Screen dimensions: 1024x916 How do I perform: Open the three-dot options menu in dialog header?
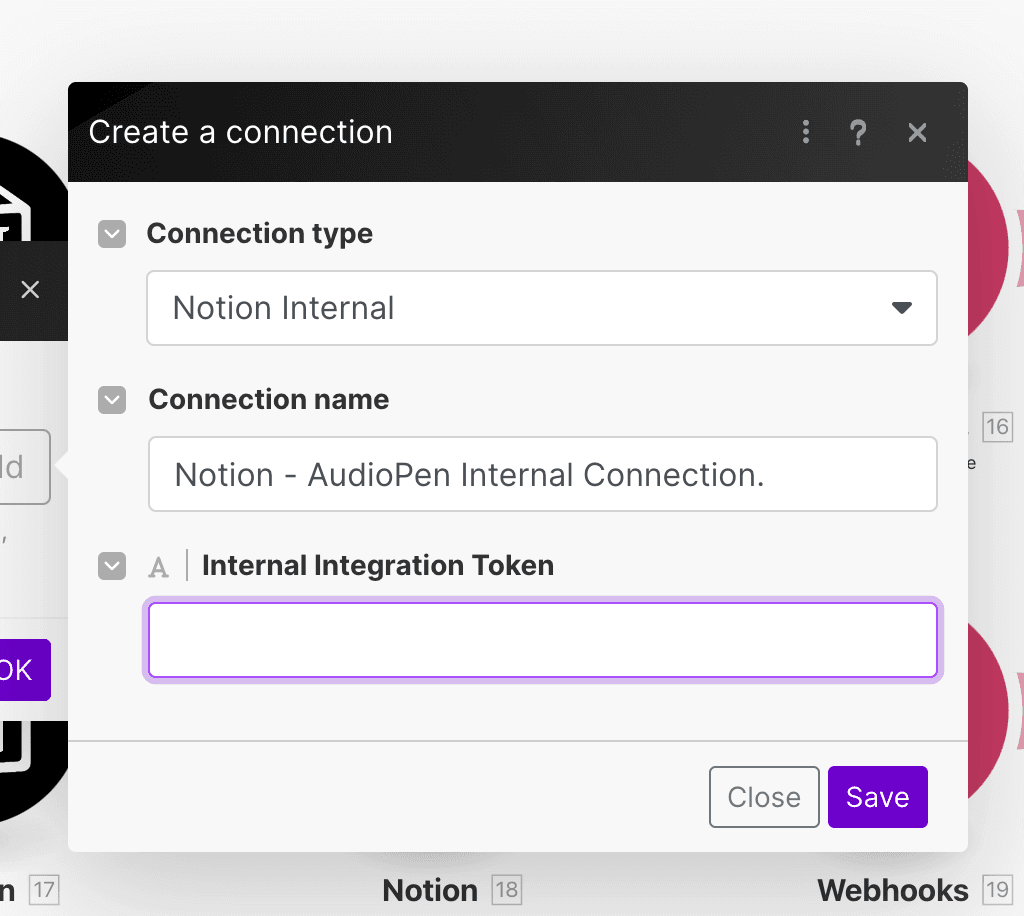point(806,132)
